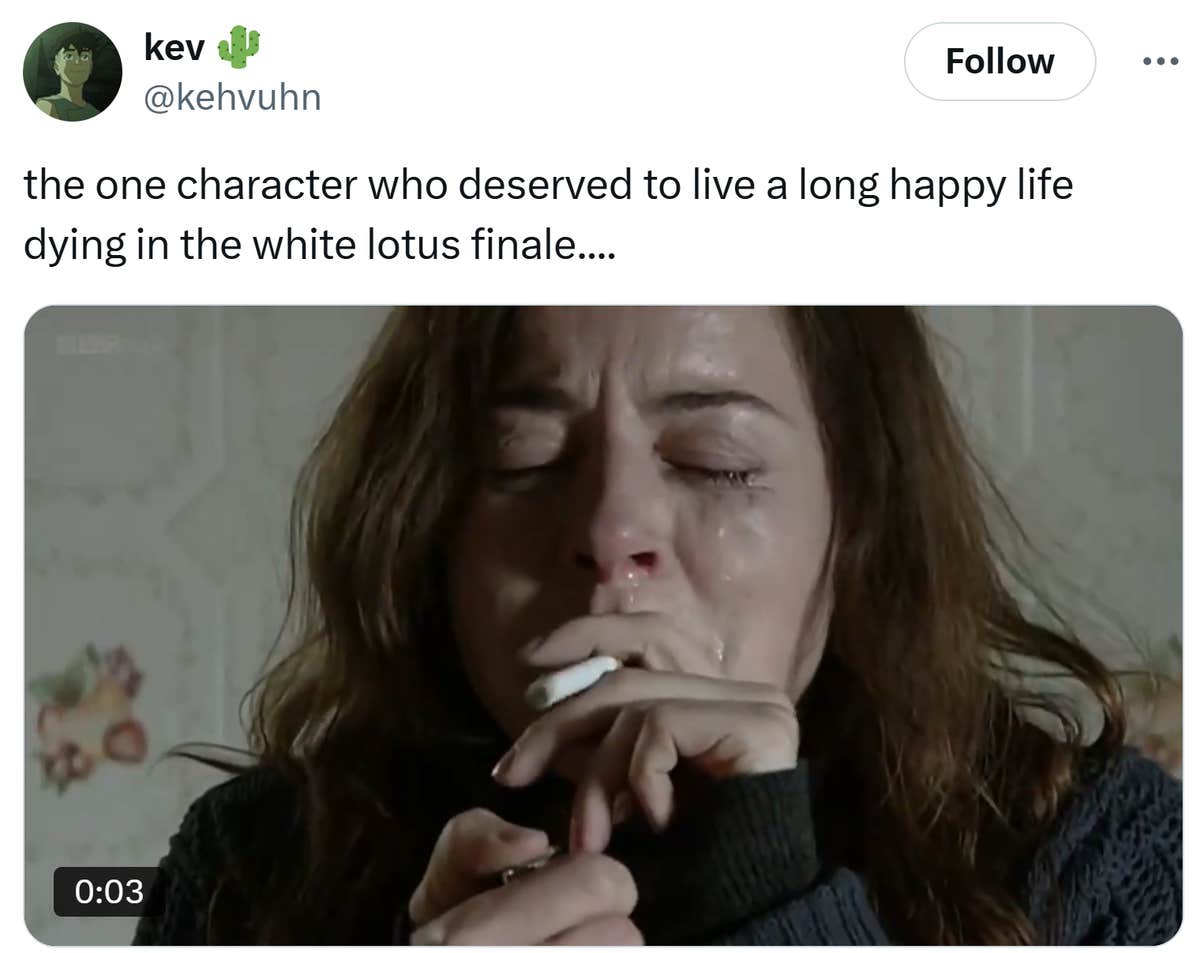Open the tweet author's handle @kehvuhn

[231, 97]
